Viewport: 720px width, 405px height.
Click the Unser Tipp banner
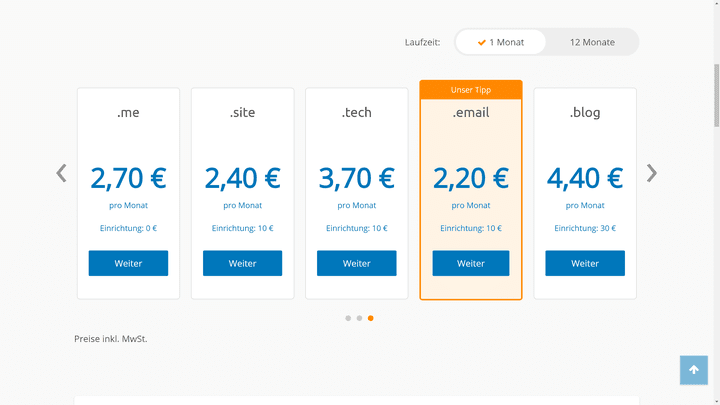[471, 90]
